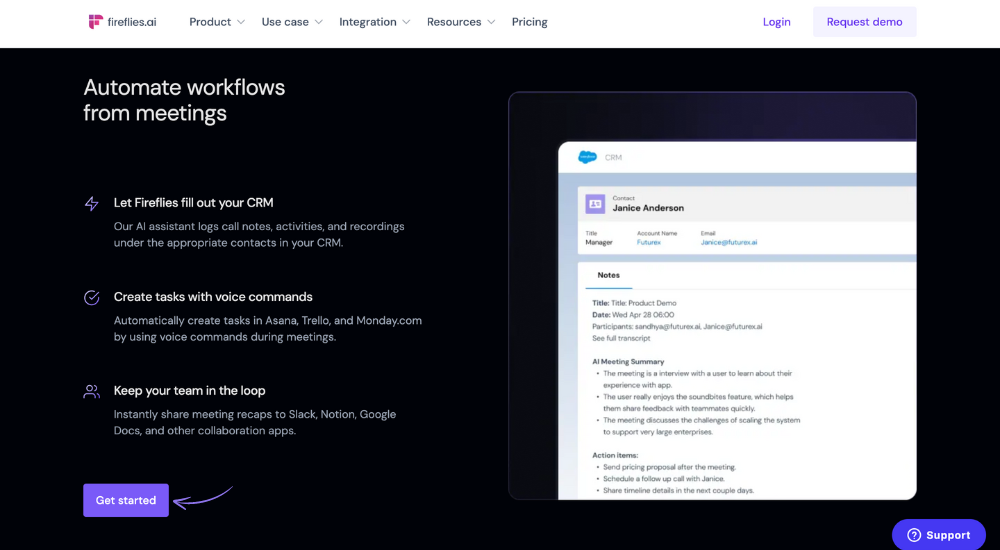Screen dimensions: 1000x550
Task: Click the purple contact card icon
Action: tap(595, 204)
